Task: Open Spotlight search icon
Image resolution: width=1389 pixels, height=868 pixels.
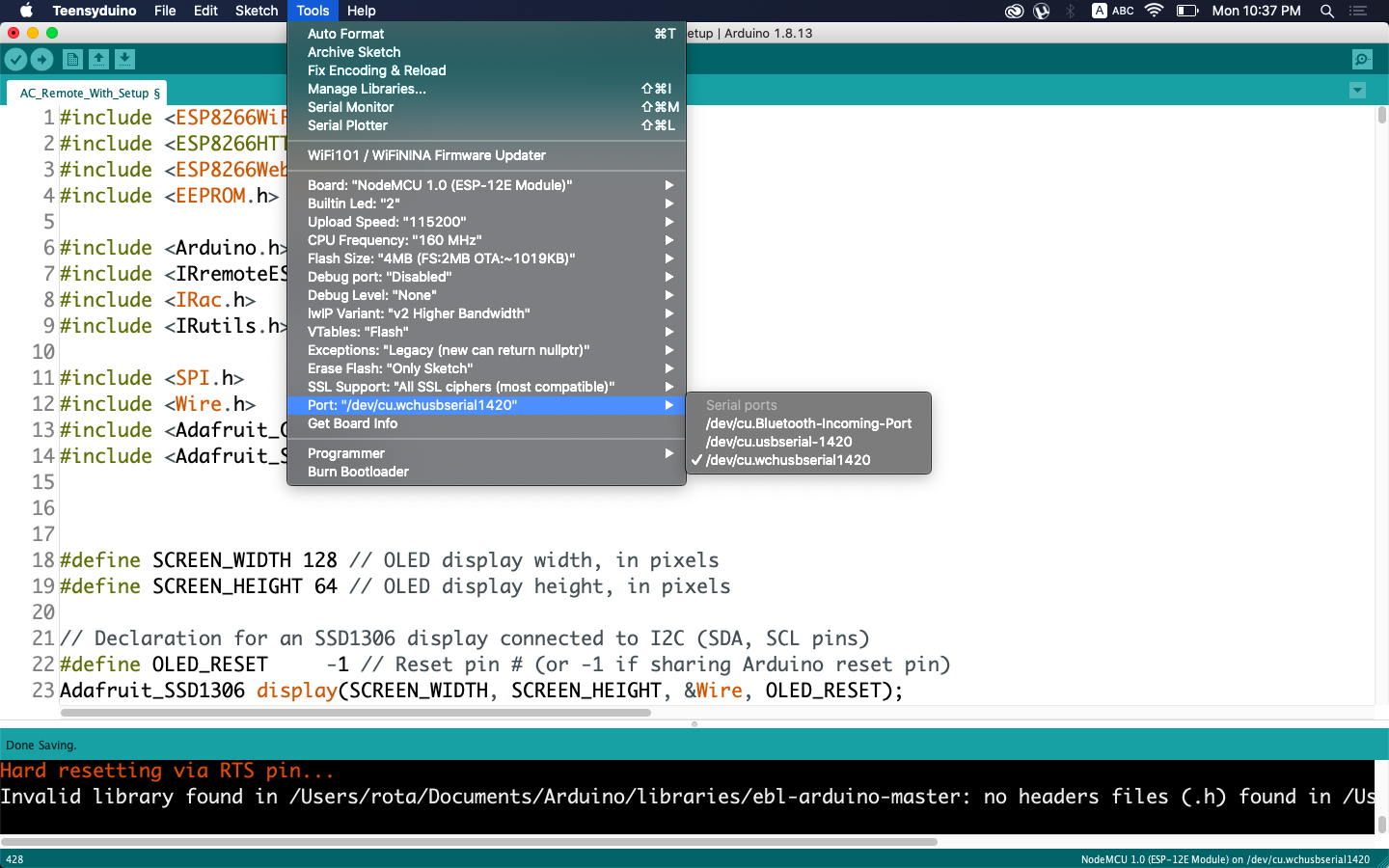Action: coord(1327,11)
